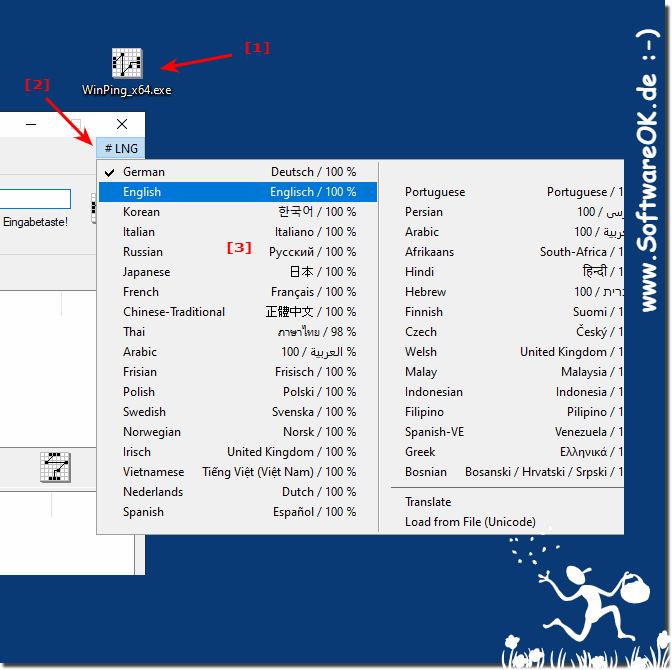The height and width of the screenshot is (670, 672).
Task: Open the WinPing_x64.exe desktop icon
Action: [127, 72]
